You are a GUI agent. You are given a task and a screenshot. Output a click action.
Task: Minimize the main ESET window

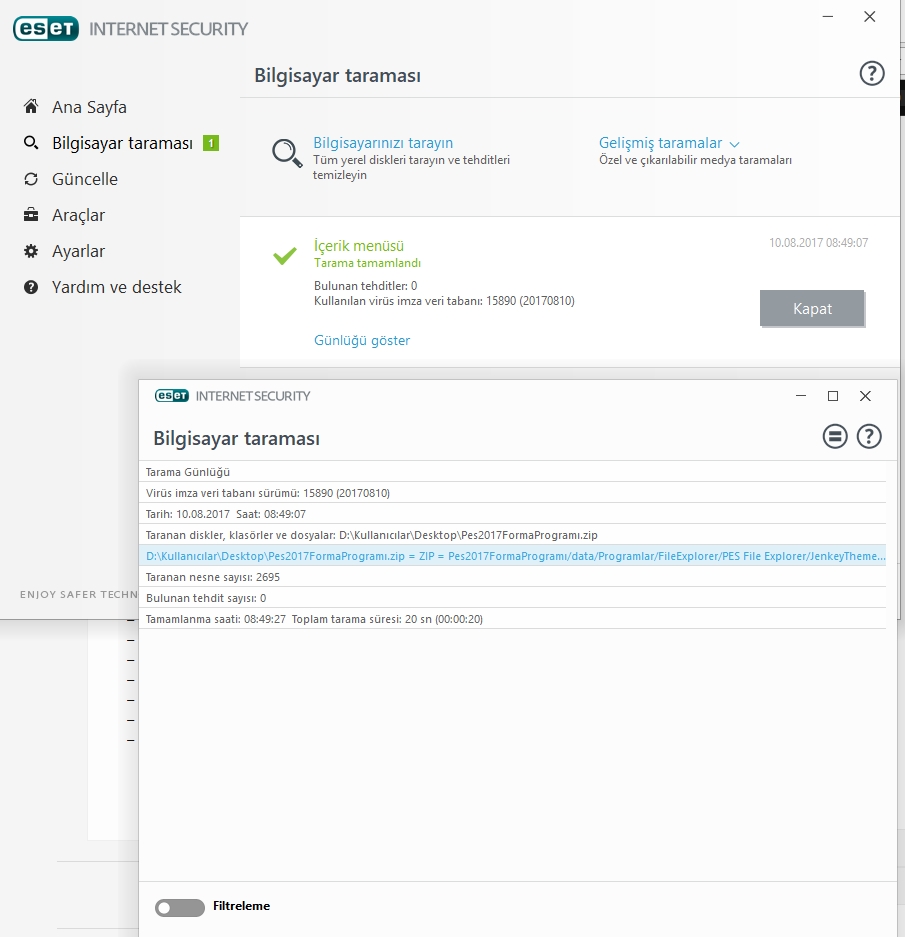click(828, 17)
